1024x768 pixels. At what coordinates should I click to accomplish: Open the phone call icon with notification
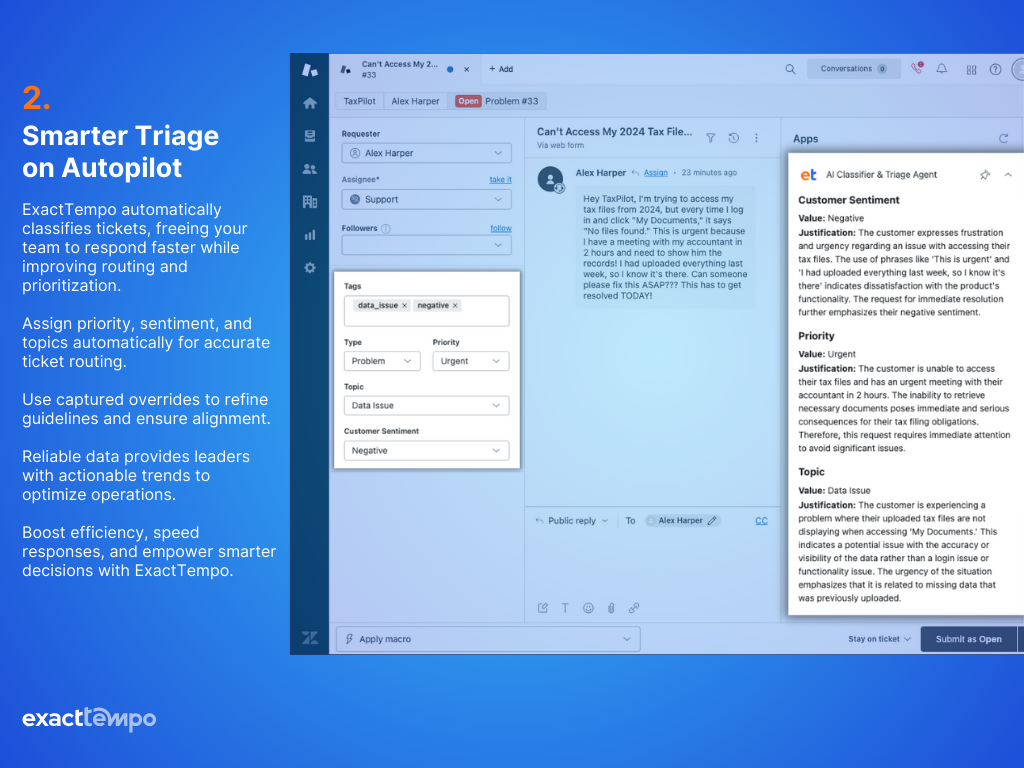[917, 69]
